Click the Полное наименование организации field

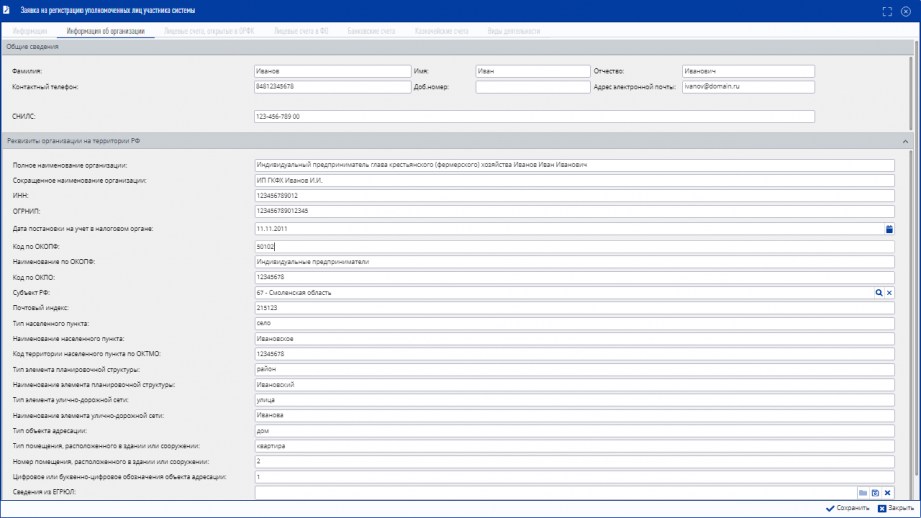tap(574, 165)
